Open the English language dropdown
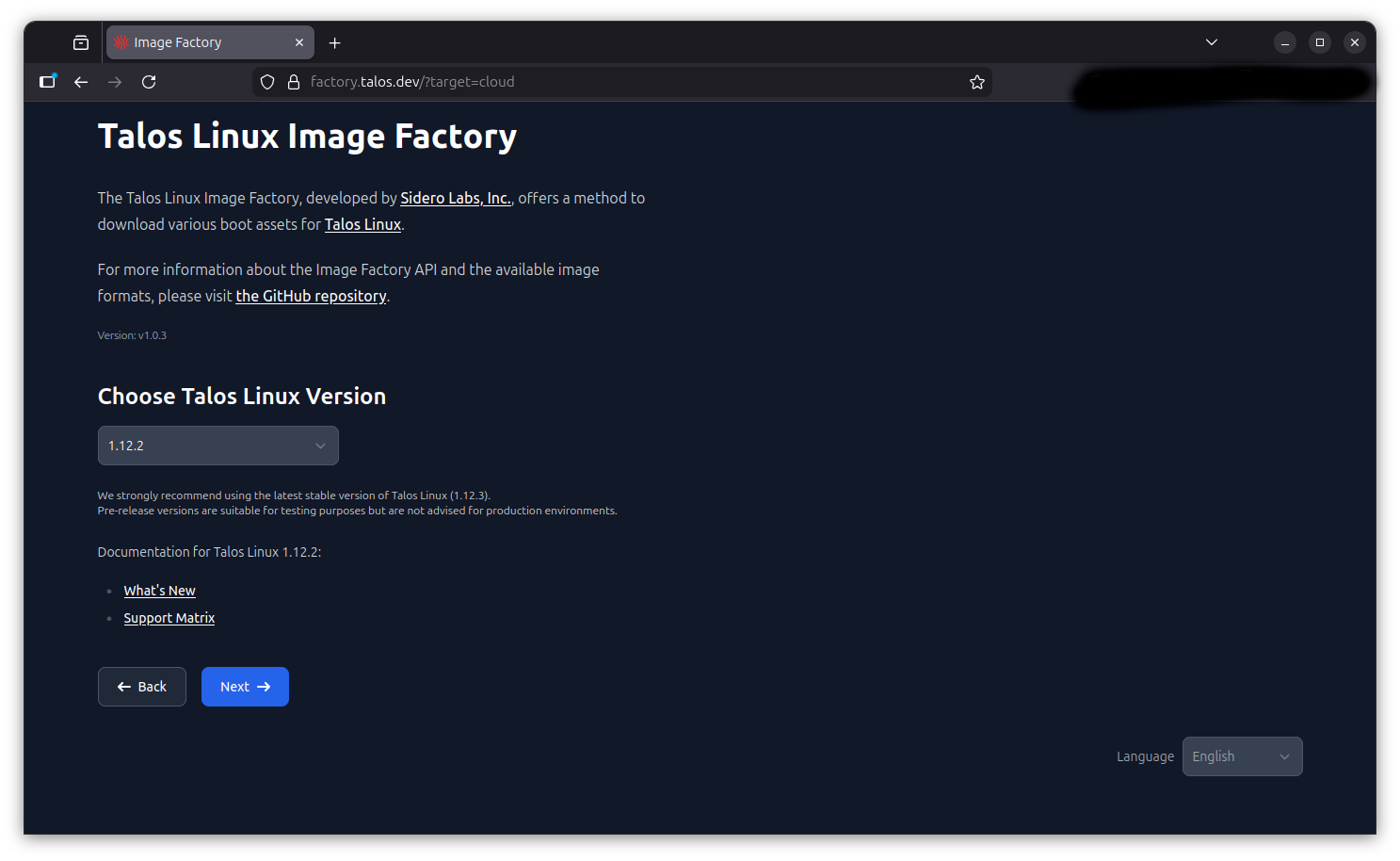The image size is (1400, 861). click(x=1241, y=756)
